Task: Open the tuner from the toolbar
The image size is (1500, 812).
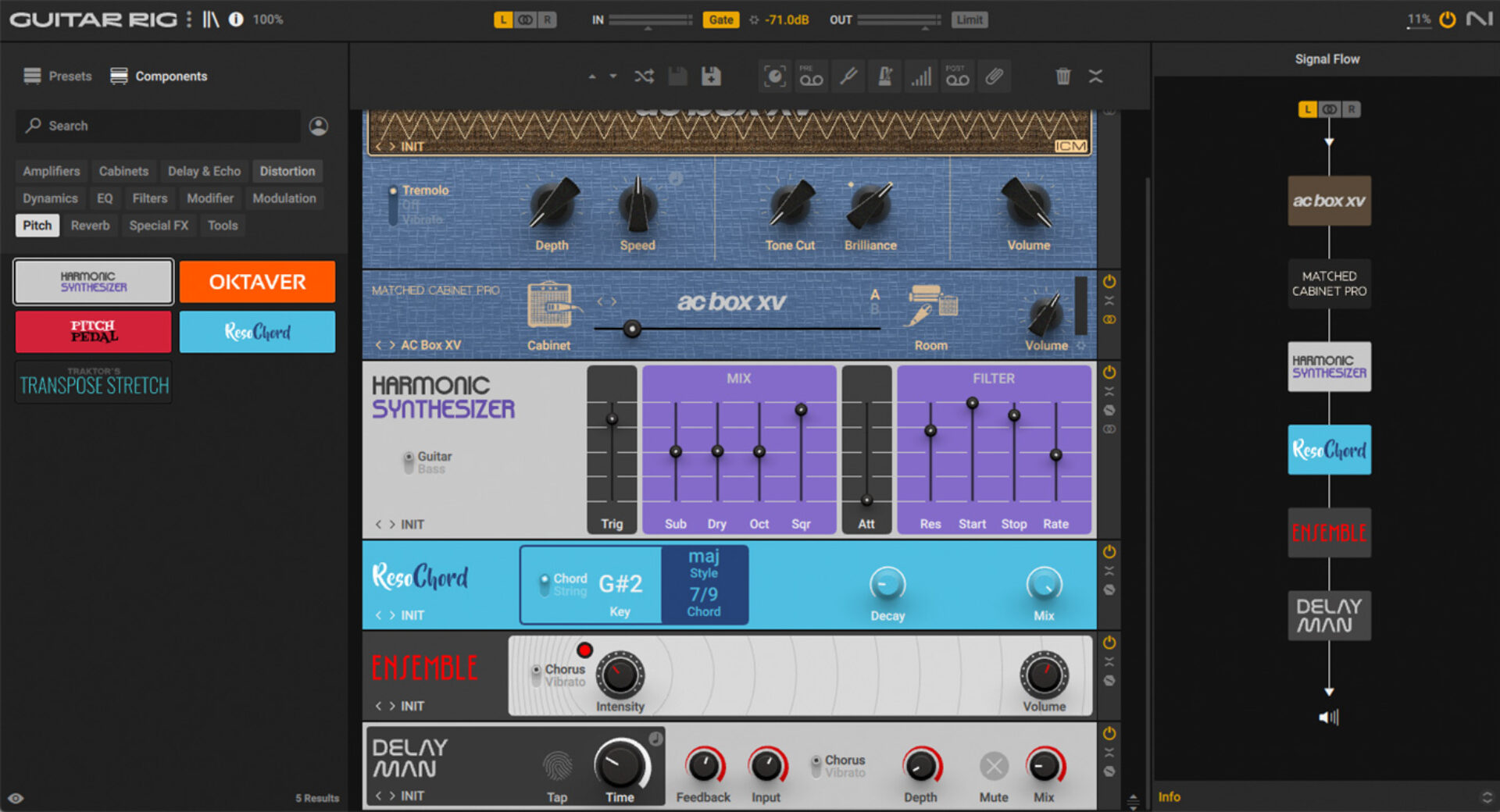Action: (848, 76)
